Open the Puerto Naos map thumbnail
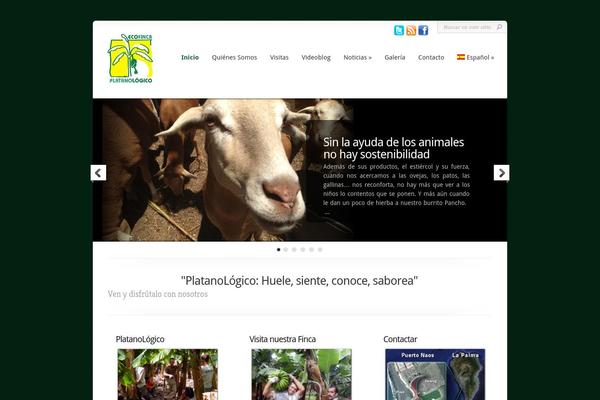 tap(435, 374)
